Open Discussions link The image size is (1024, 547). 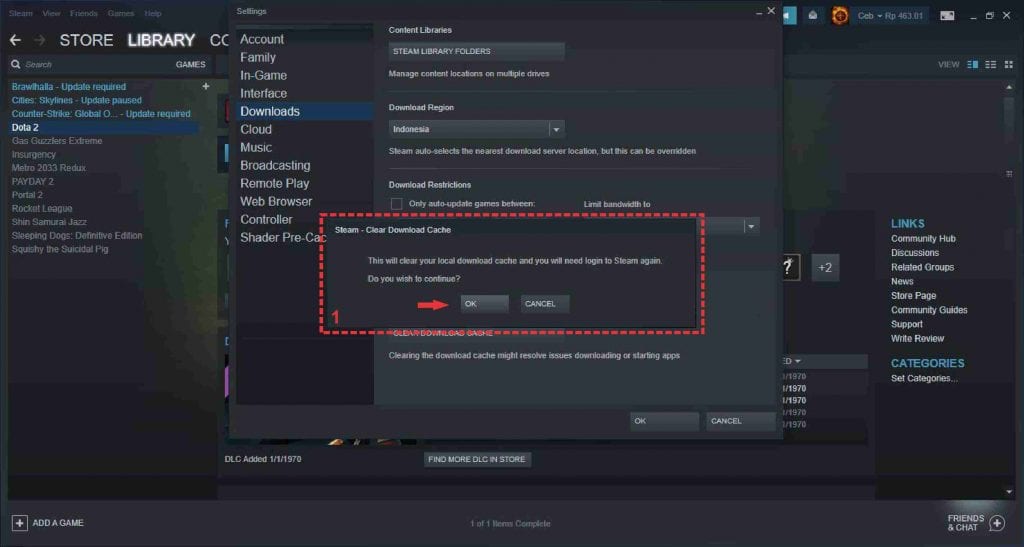(914, 253)
